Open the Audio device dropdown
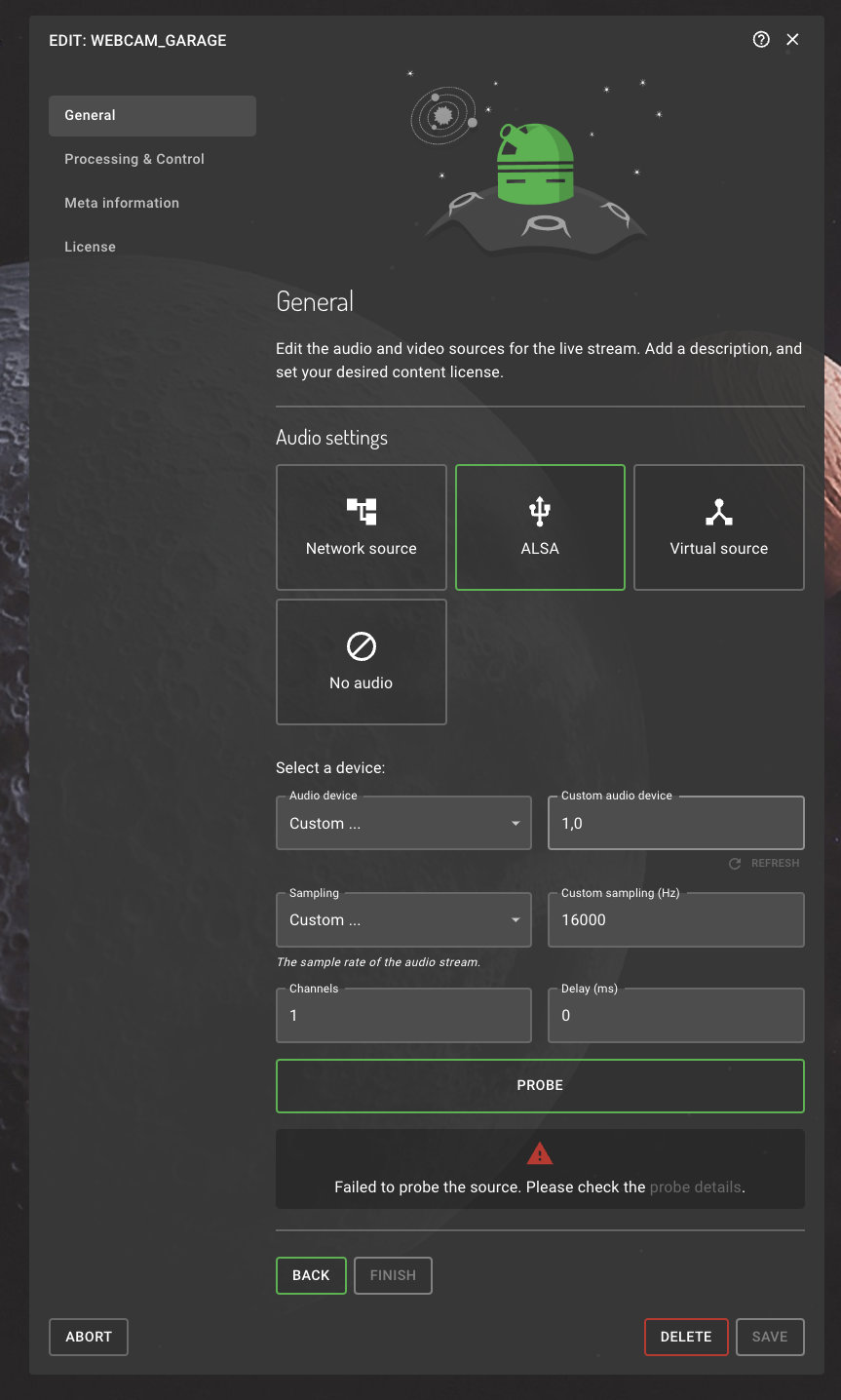The image size is (841, 1400). click(x=403, y=822)
